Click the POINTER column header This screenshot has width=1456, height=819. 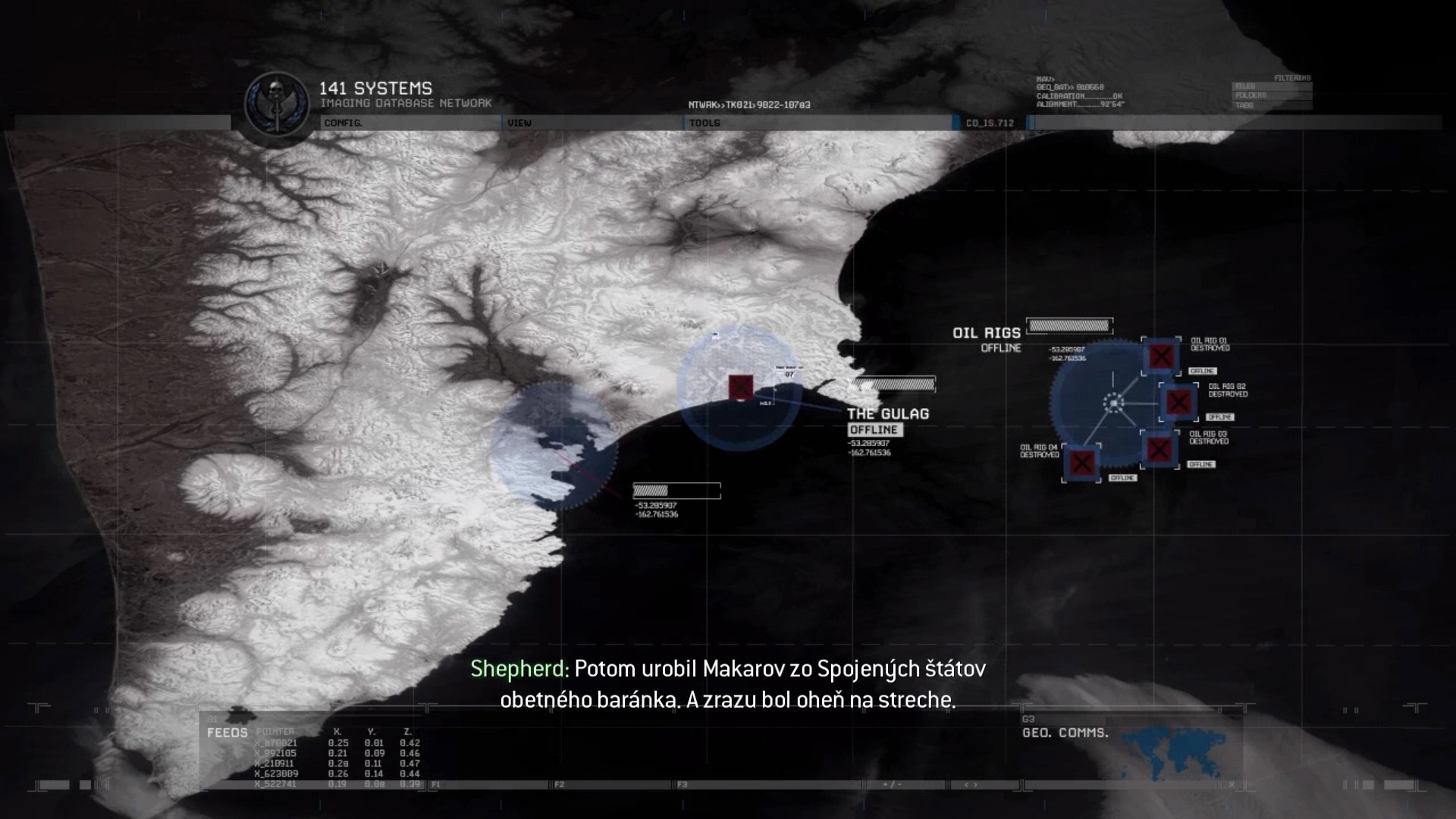(275, 732)
